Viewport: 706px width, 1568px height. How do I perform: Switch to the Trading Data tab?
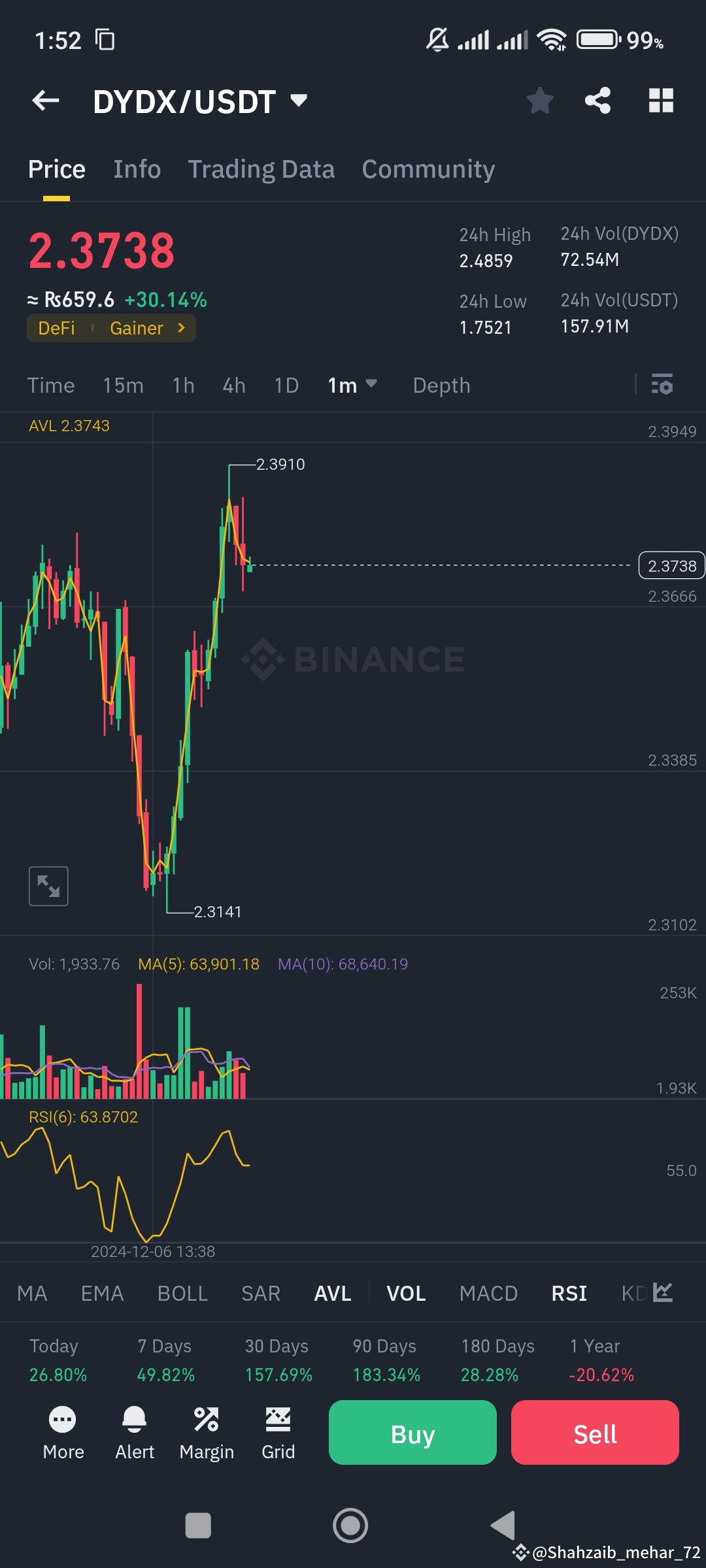click(261, 169)
